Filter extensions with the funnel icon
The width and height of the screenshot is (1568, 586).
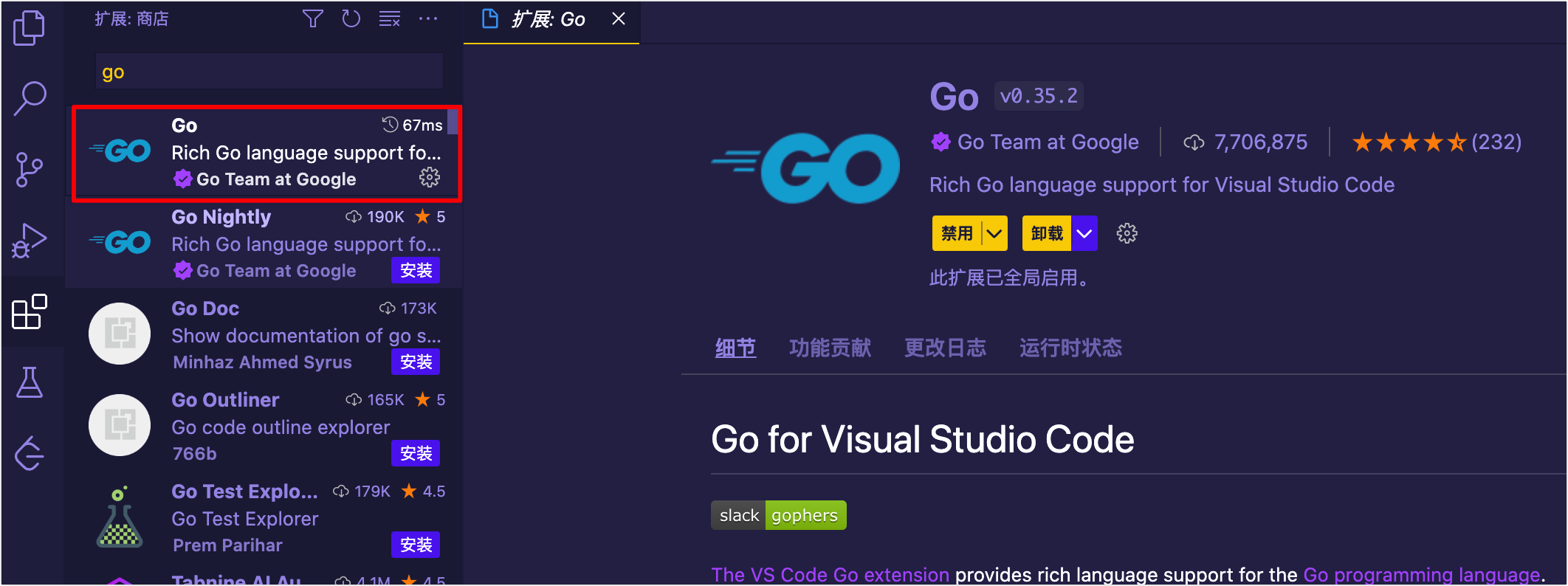click(313, 19)
